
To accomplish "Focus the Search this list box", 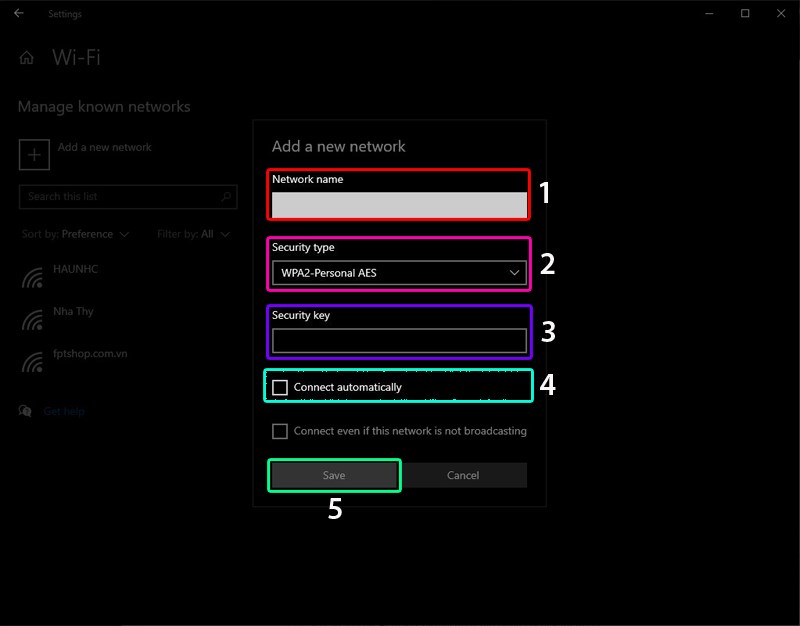I will tap(128, 196).
